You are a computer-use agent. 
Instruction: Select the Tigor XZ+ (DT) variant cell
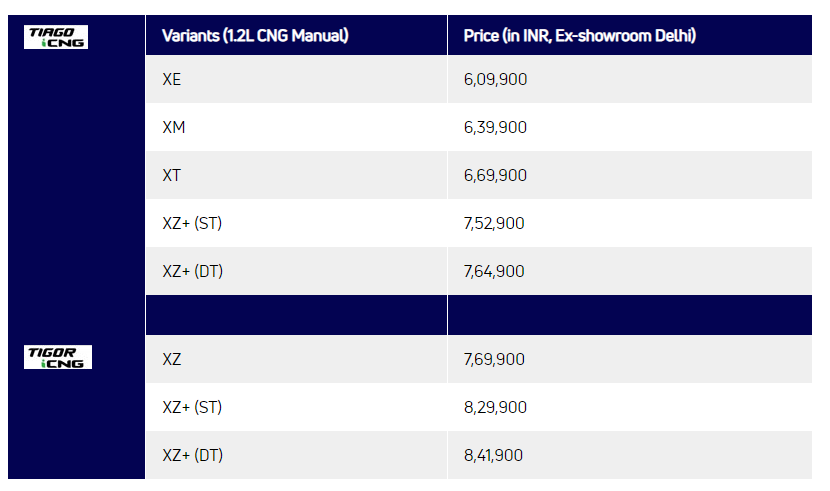click(192, 456)
